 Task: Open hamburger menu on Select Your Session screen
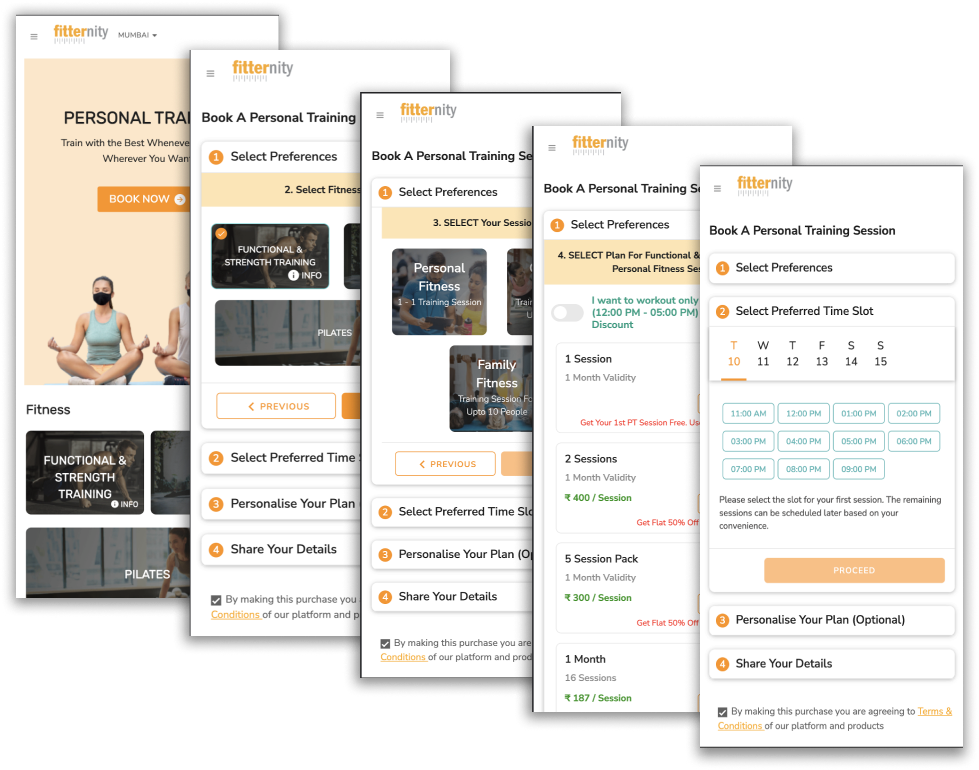[380, 116]
